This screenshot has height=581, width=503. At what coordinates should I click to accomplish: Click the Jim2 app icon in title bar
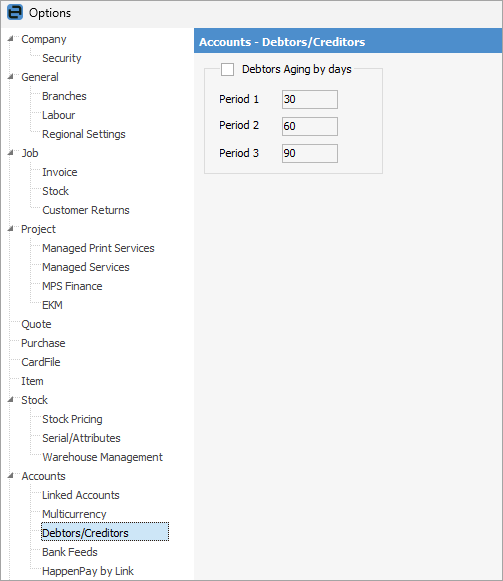[x=15, y=12]
